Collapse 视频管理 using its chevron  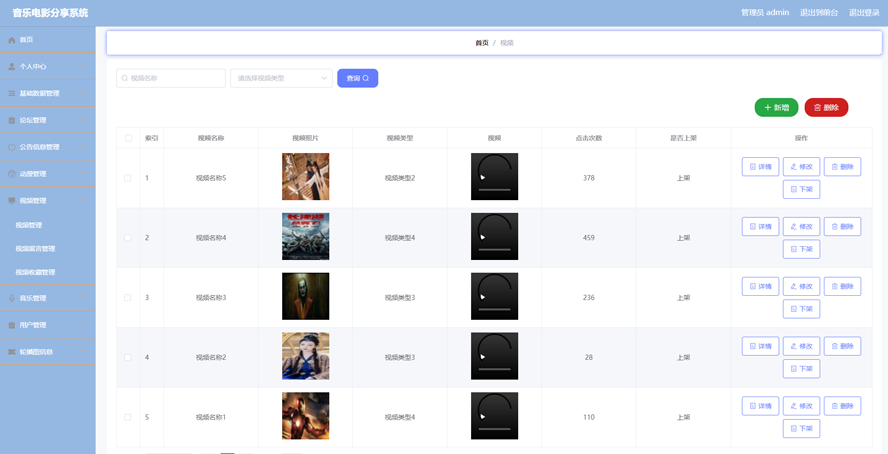[84, 201]
